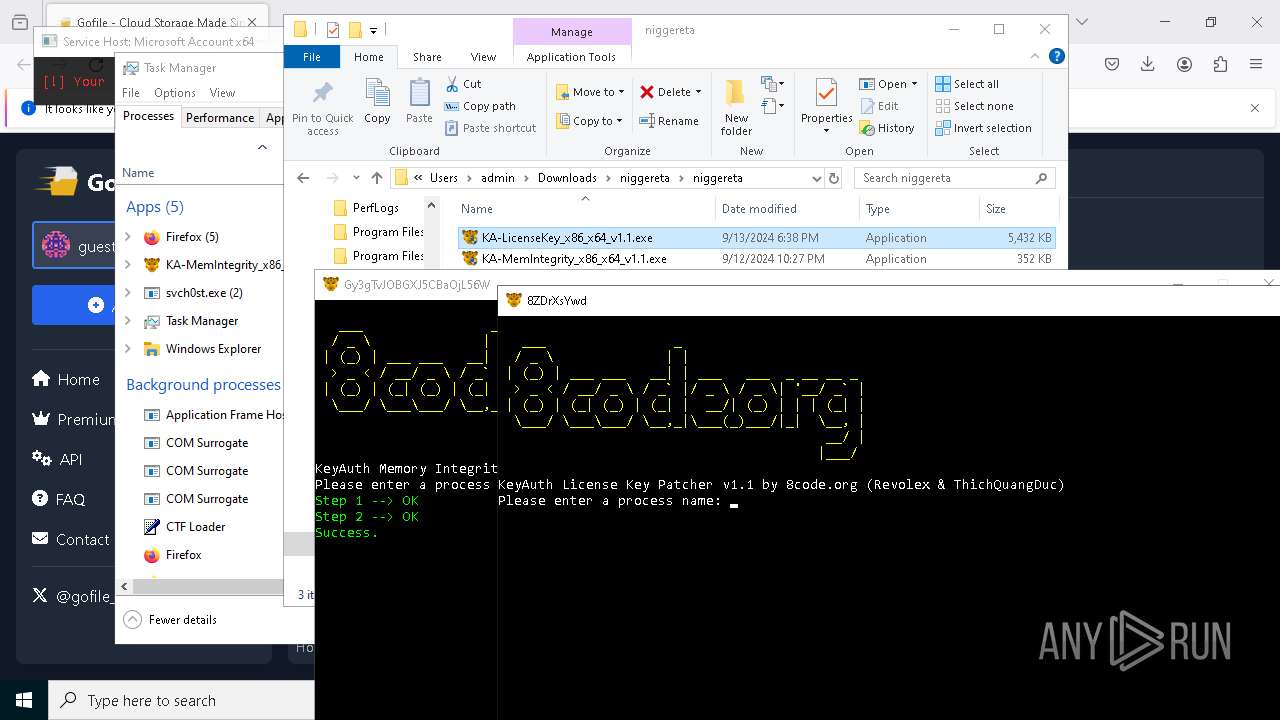Click Firefox extensions puzzle icon

1220,64
